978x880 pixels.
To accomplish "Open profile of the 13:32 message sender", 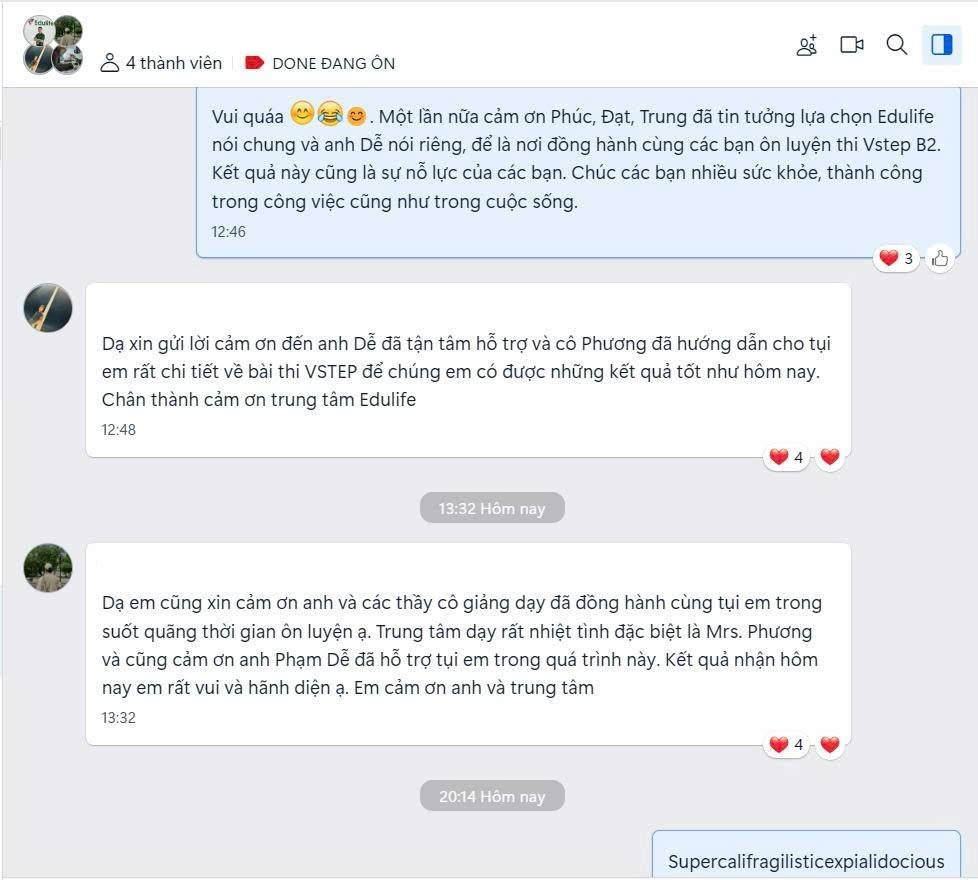I will coord(48,568).
